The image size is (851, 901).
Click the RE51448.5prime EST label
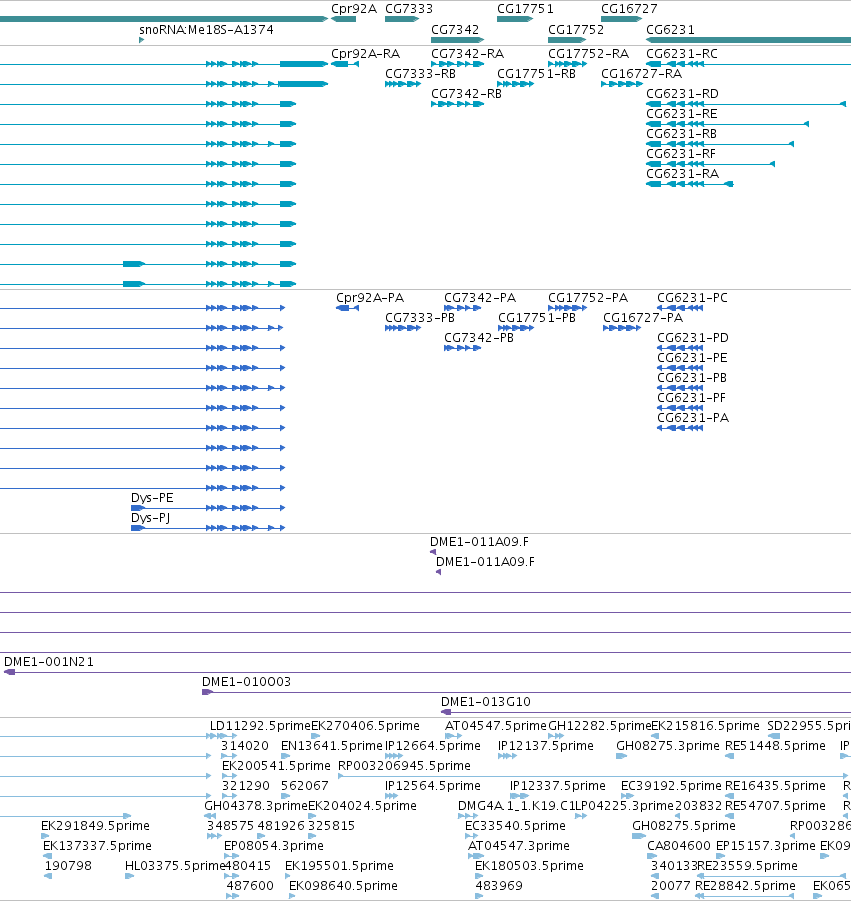click(775, 746)
